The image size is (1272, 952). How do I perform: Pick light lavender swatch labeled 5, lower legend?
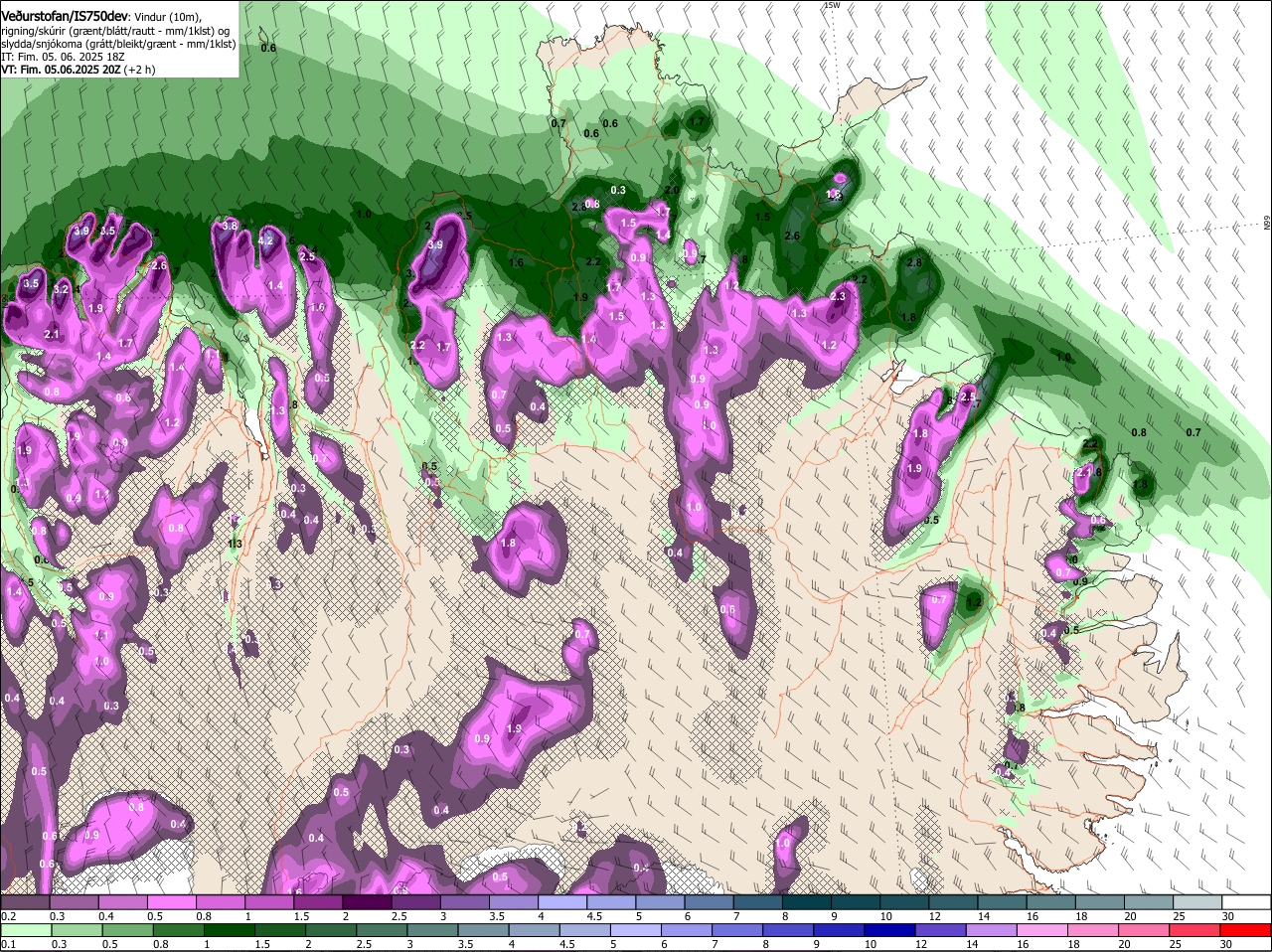(638, 930)
